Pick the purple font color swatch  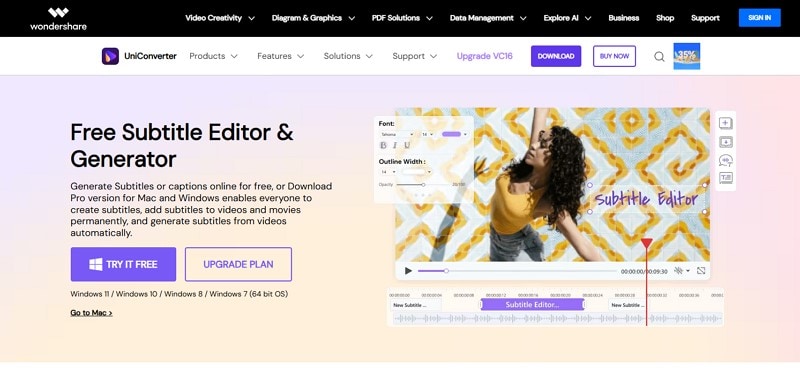click(x=452, y=134)
